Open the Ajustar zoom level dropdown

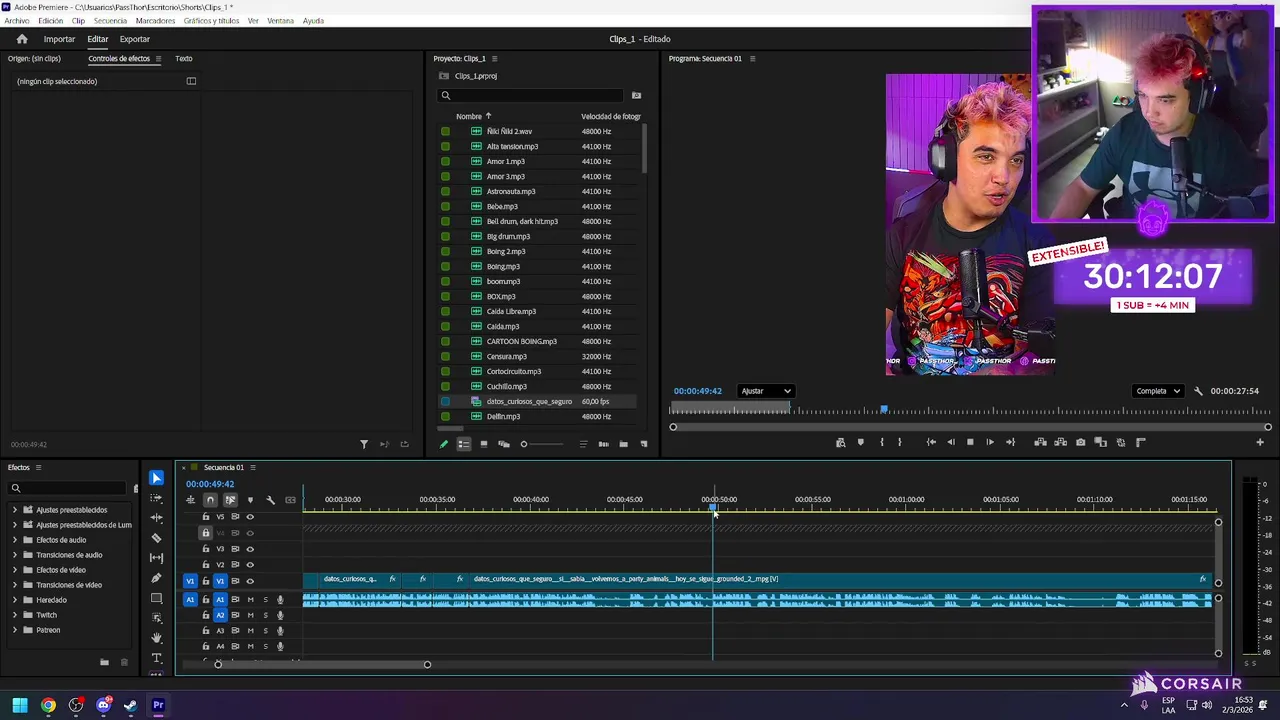click(x=765, y=391)
